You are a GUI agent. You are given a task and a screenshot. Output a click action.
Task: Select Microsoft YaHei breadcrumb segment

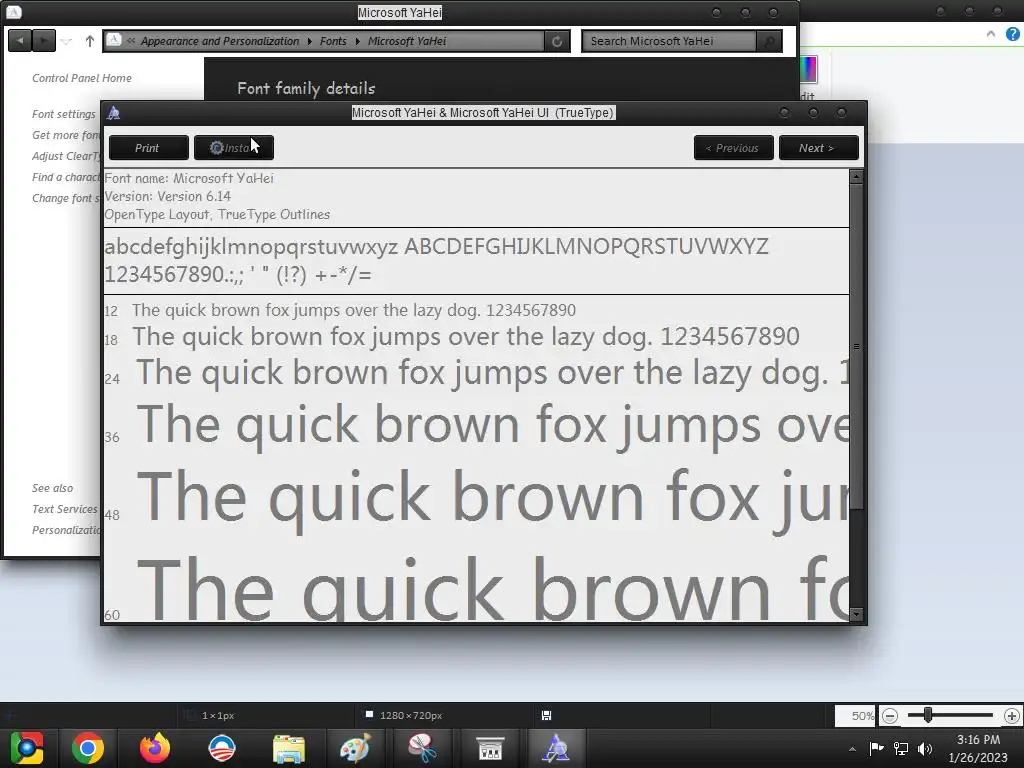coord(407,41)
